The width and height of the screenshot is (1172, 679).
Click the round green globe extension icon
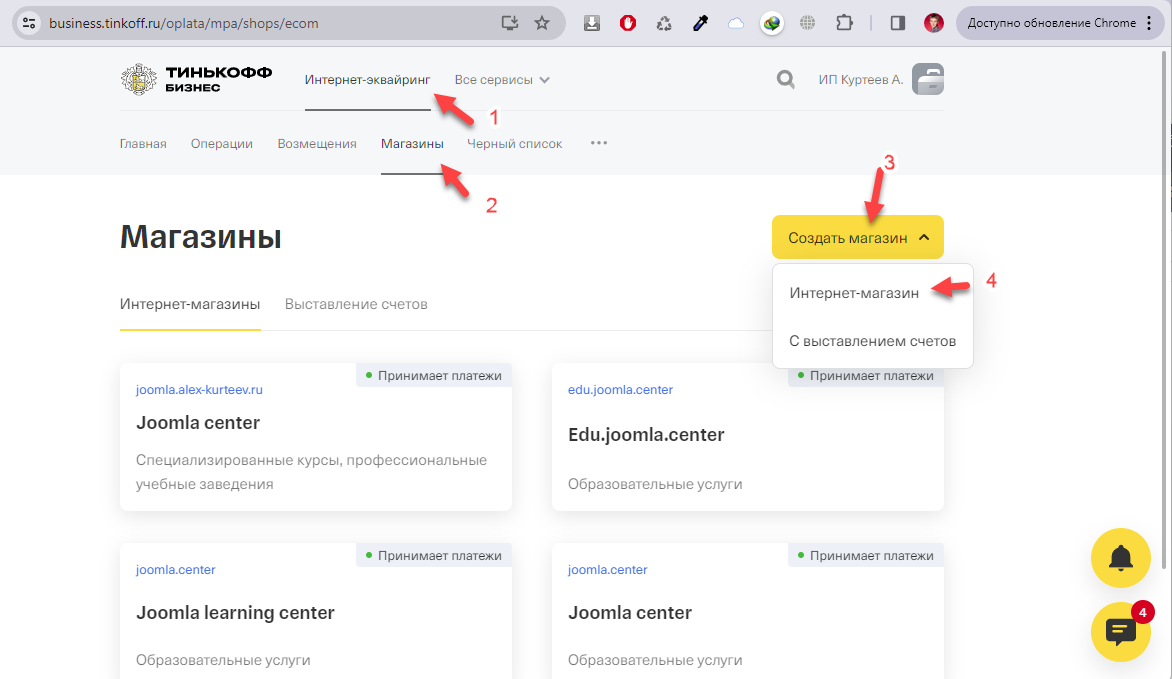771,23
